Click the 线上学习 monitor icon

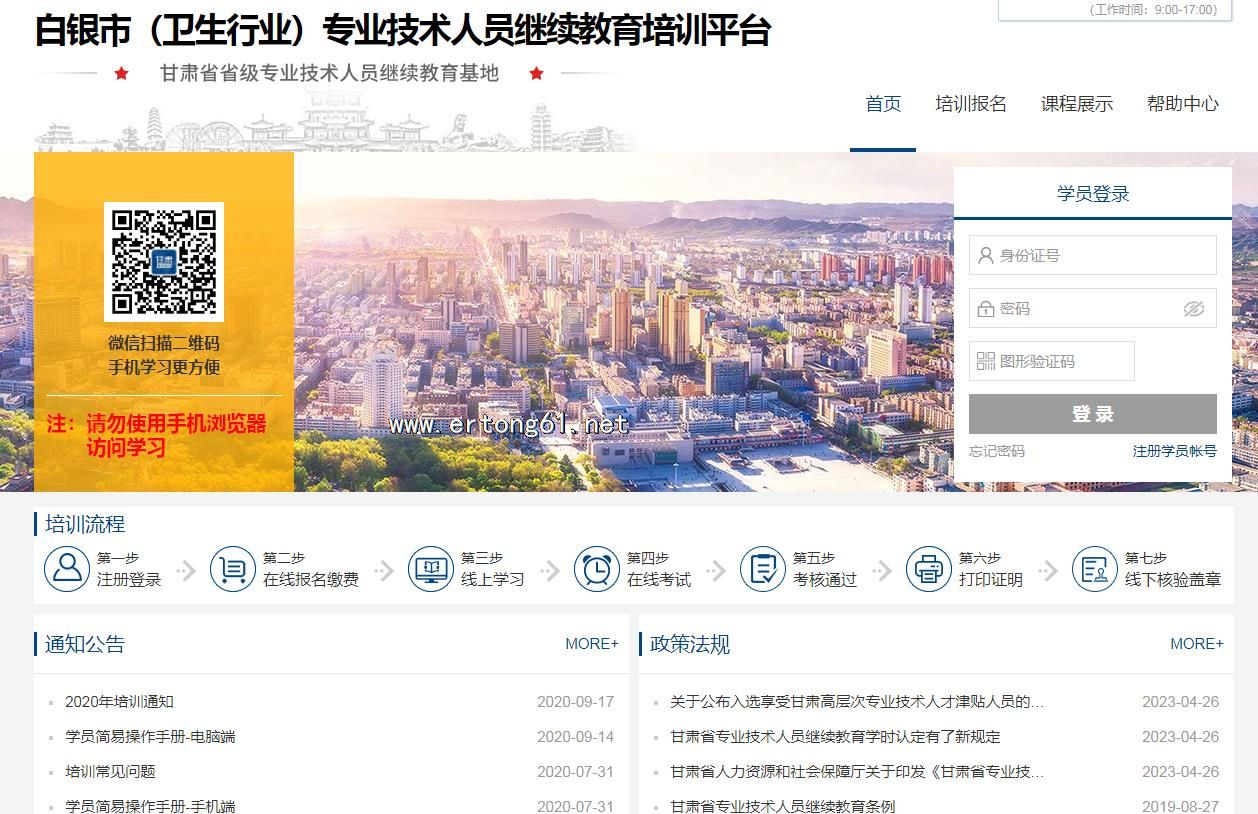tap(431, 569)
